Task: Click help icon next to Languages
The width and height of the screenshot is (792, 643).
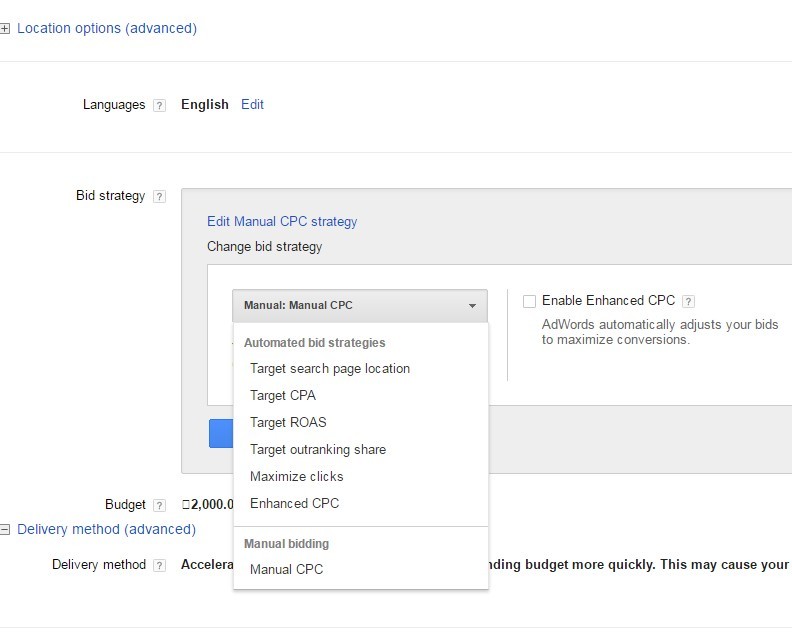Action: [159, 106]
